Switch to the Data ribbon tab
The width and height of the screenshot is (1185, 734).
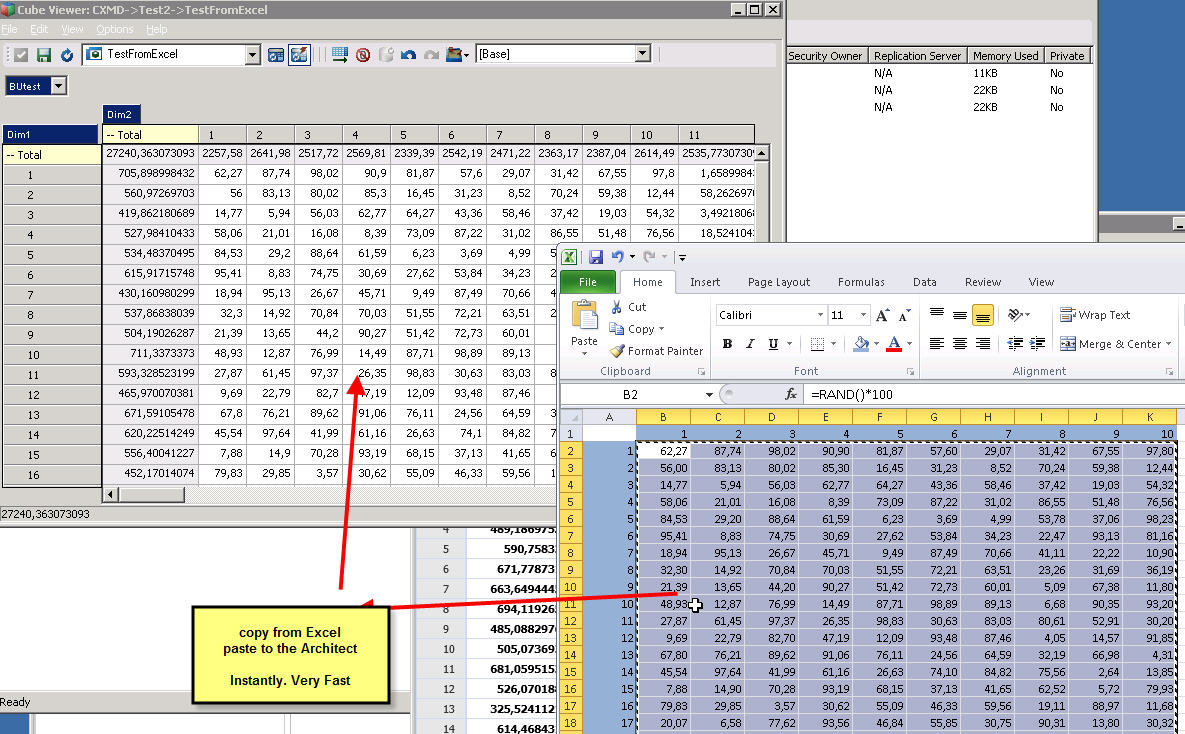coord(924,282)
